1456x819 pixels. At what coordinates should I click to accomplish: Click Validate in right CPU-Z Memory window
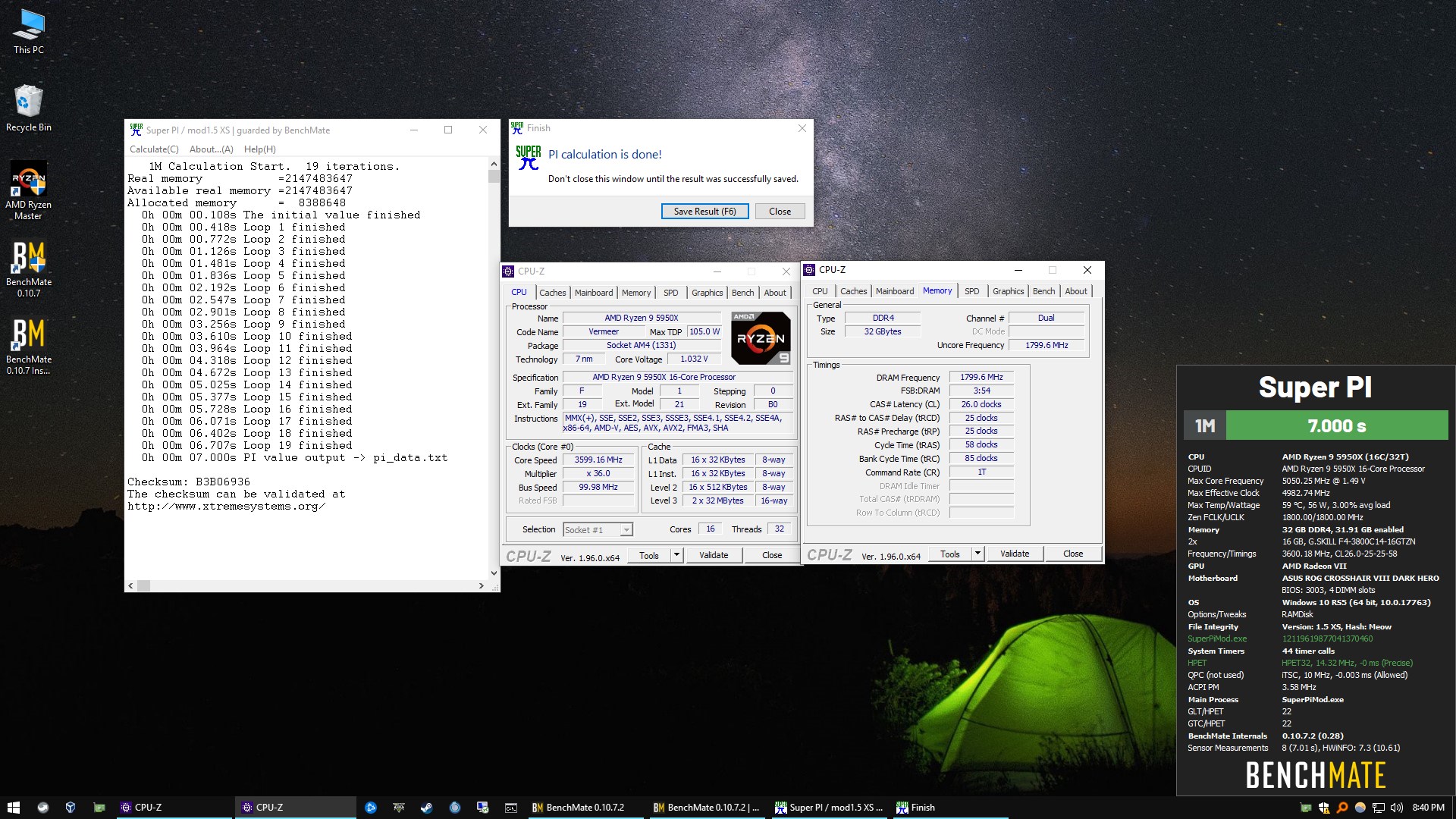click(x=1014, y=554)
